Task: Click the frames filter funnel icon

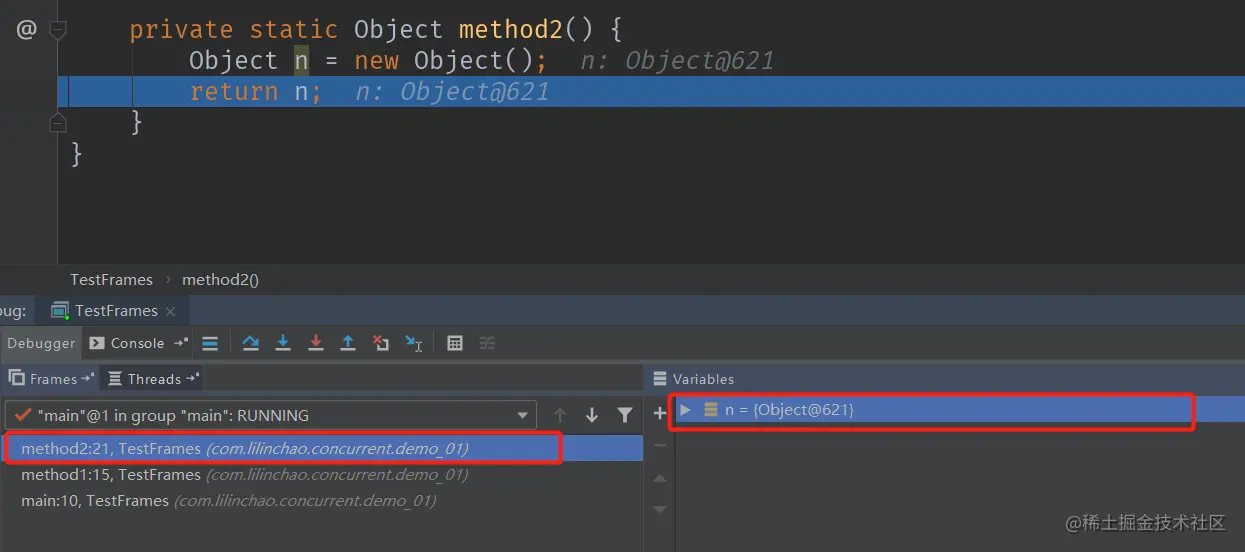Action: [625, 415]
